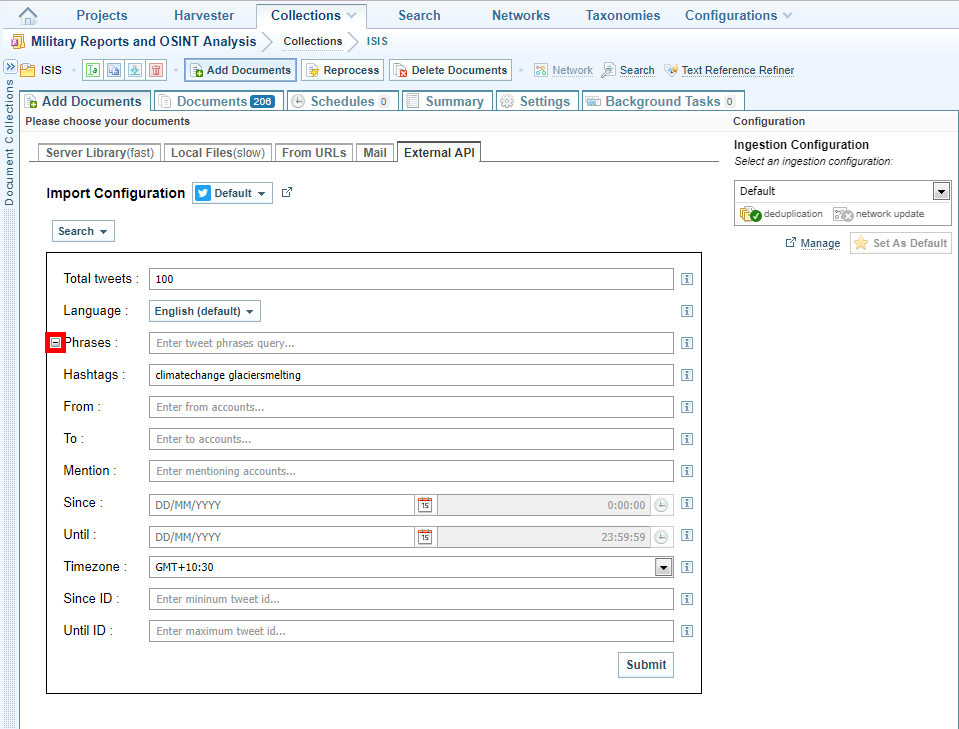Click the Text Reference Refiner tool

coord(729,70)
